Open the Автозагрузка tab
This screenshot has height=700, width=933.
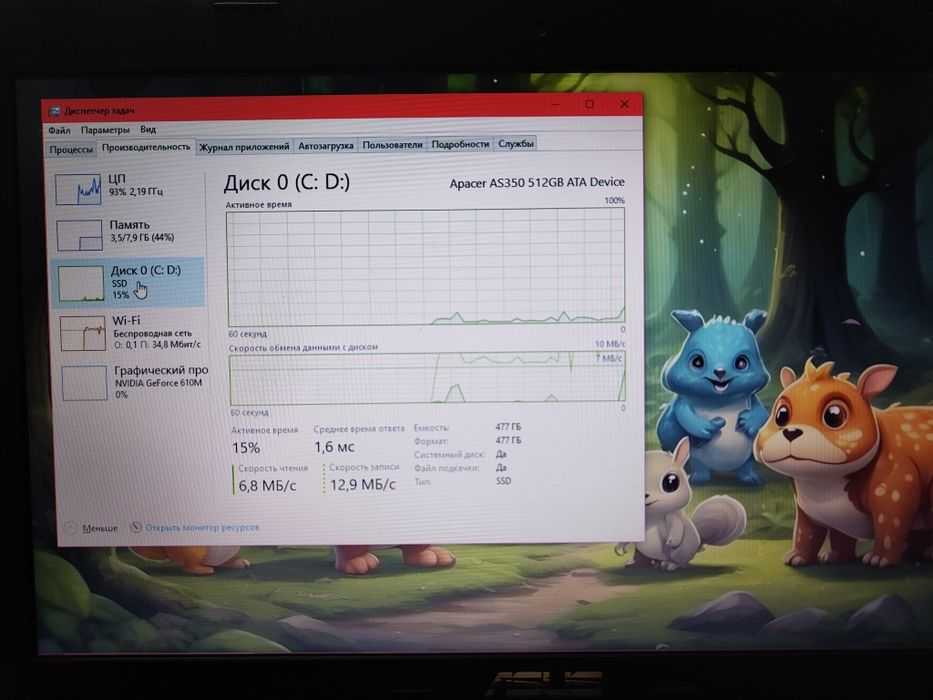point(325,145)
